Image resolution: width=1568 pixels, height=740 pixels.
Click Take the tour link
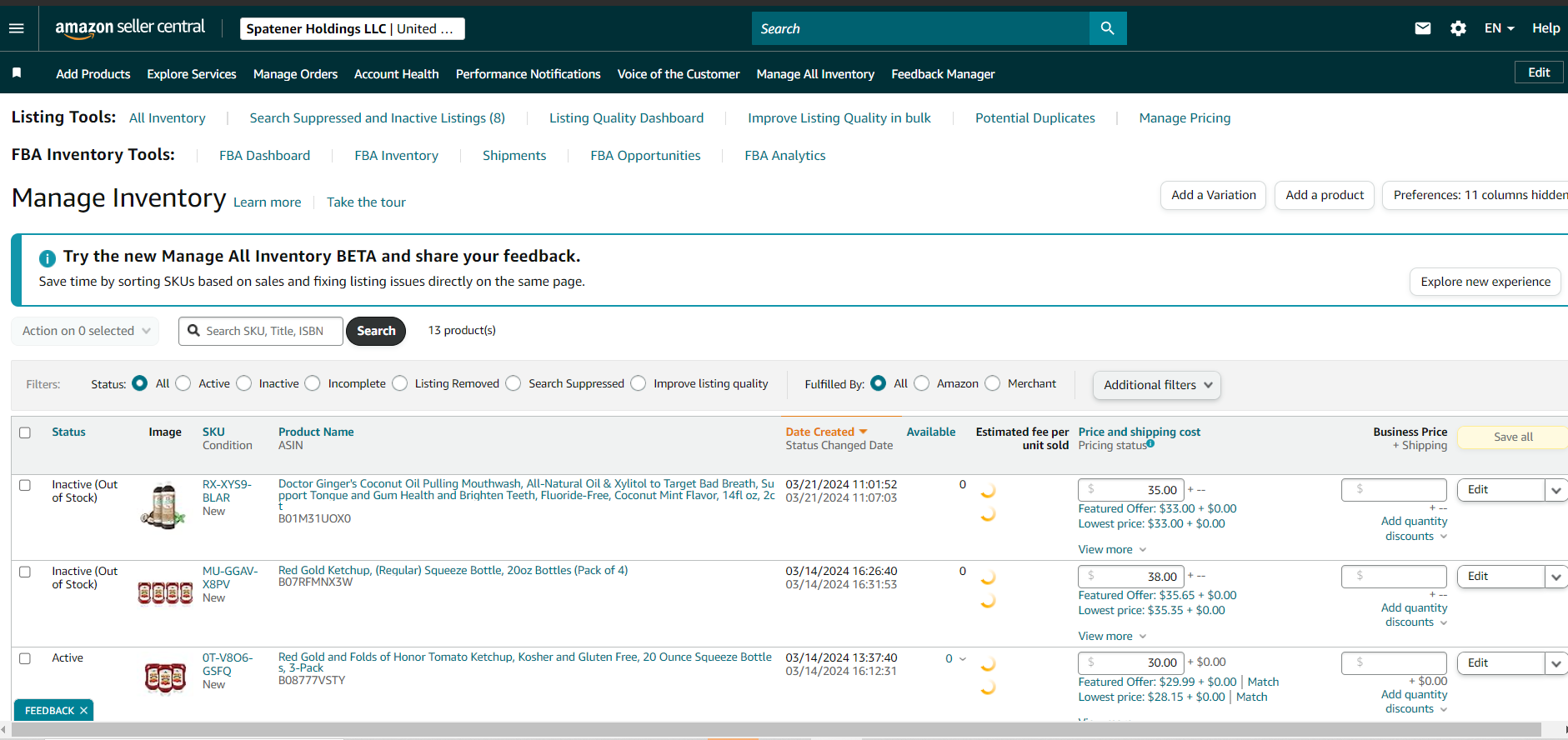click(x=366, y=202)
